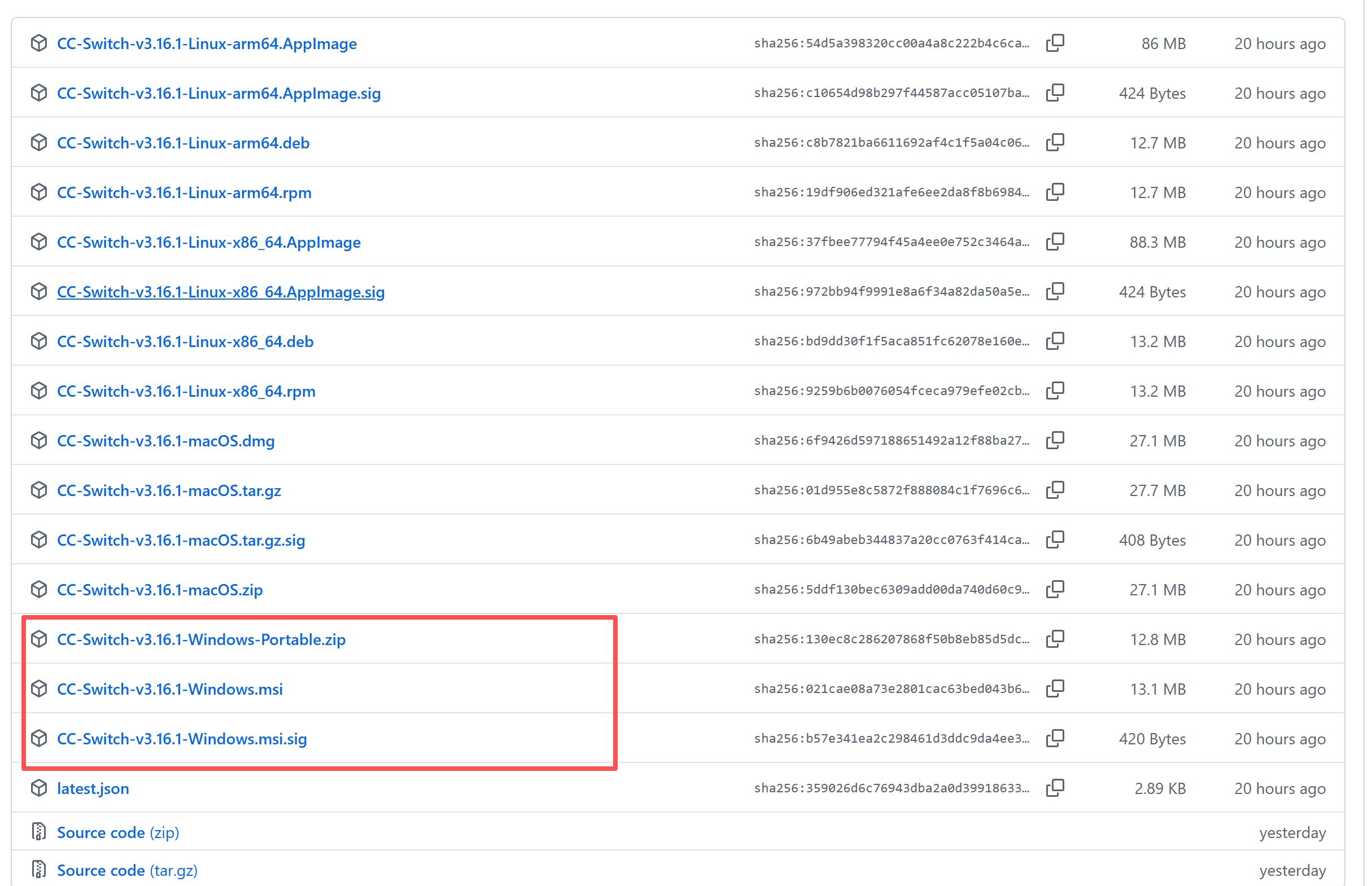Image resolution: width=1372 pixels, height=886 pixels.
Task: Click package icon beside macOS.dmg
Action: [38, 441]
